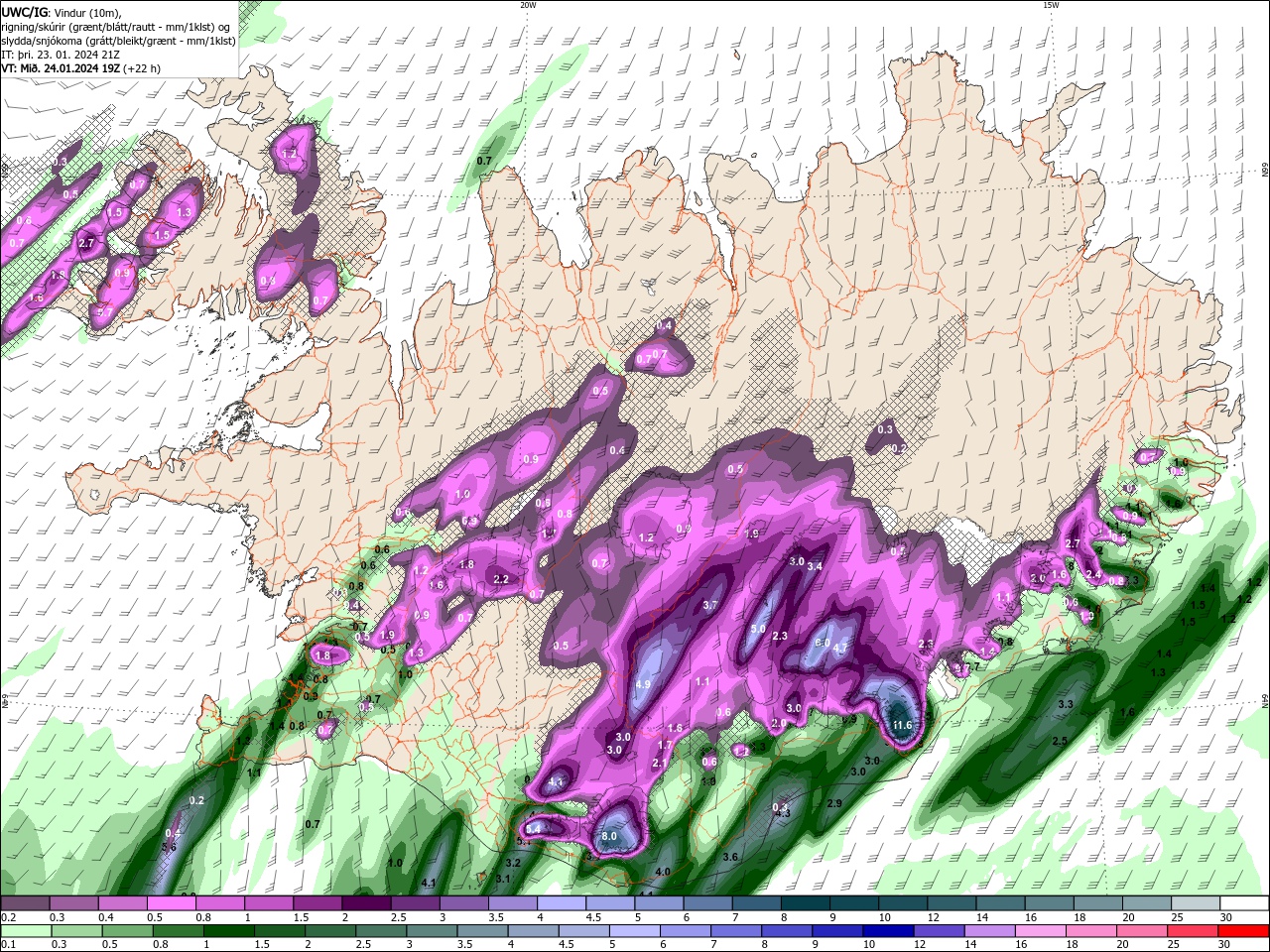Click the darkest green 1–1.5 rain legend swatch
The height and width of the screenshot is (952, 1270).
pos(229,930)
